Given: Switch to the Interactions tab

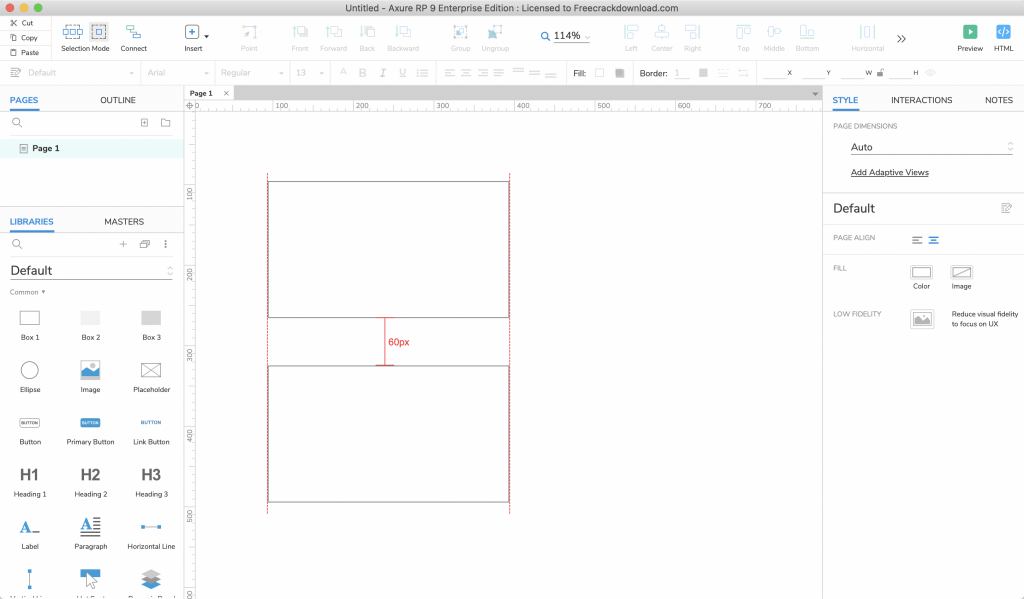Looking at the screenshot, I should (x=921, y=100).
